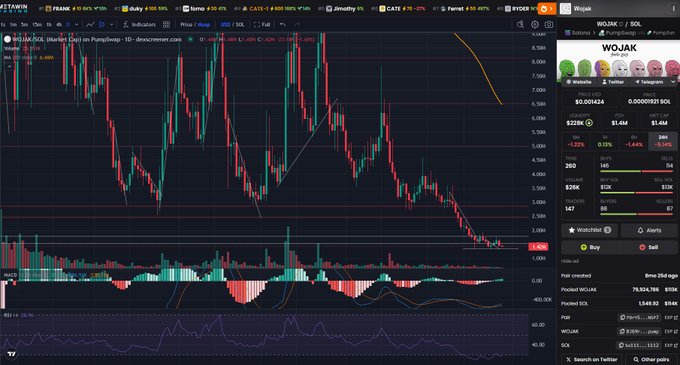This screenshot has height=365, width=680.
Task: Open the token Twitter link
Action: [612, 82]
